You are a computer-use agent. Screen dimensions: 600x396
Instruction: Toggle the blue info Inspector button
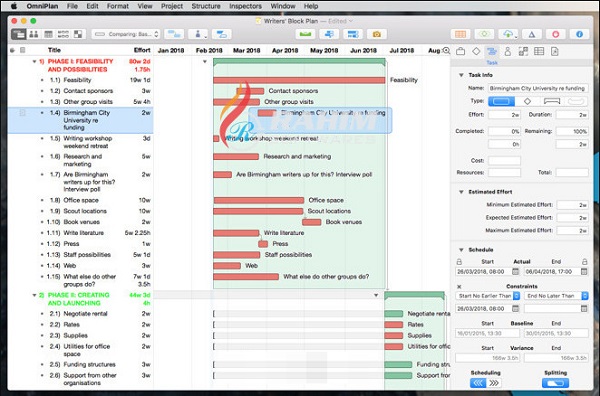(579, 34)
